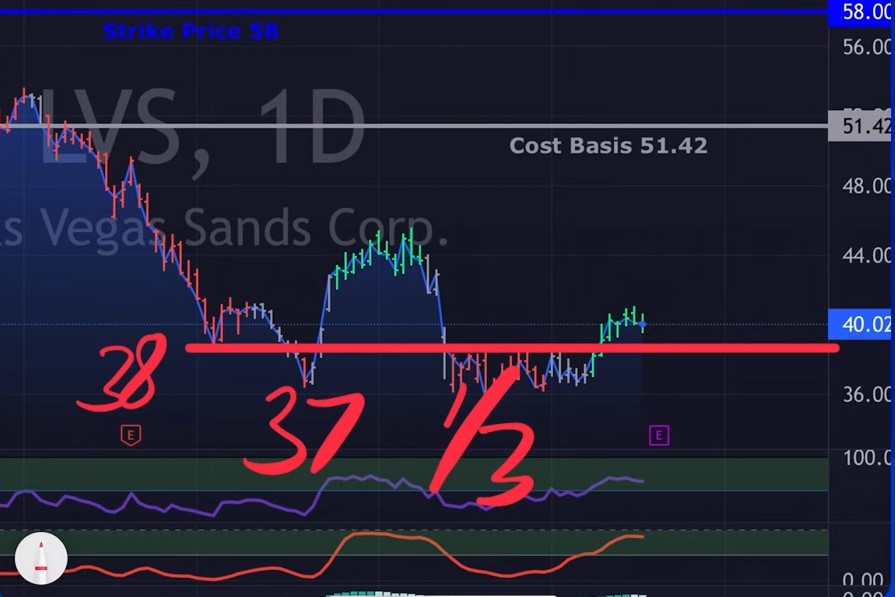
Task: Click the 44.00 price scale label
Action: coord(867,255)
